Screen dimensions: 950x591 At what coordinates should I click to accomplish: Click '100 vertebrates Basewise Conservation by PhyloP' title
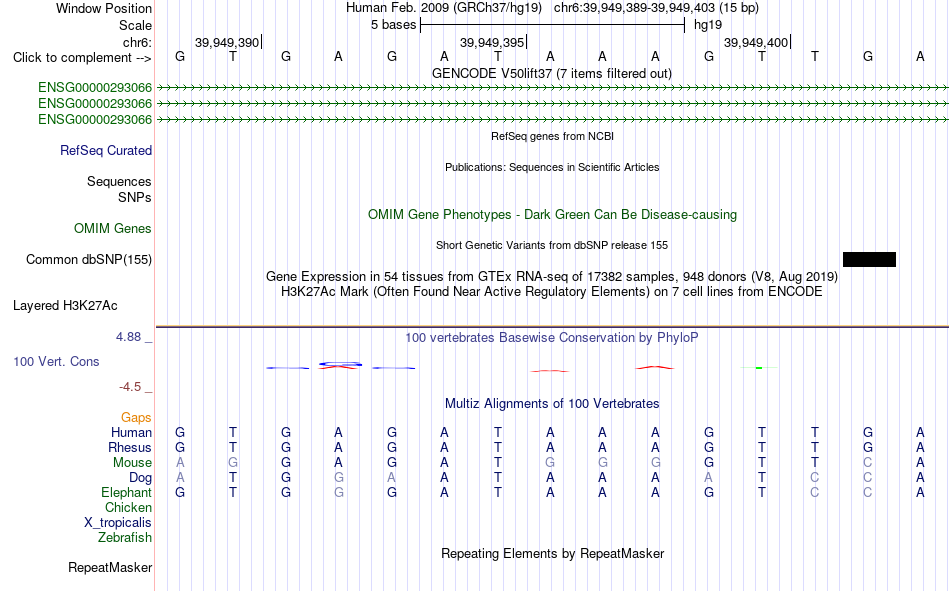[x=552, y=338]
